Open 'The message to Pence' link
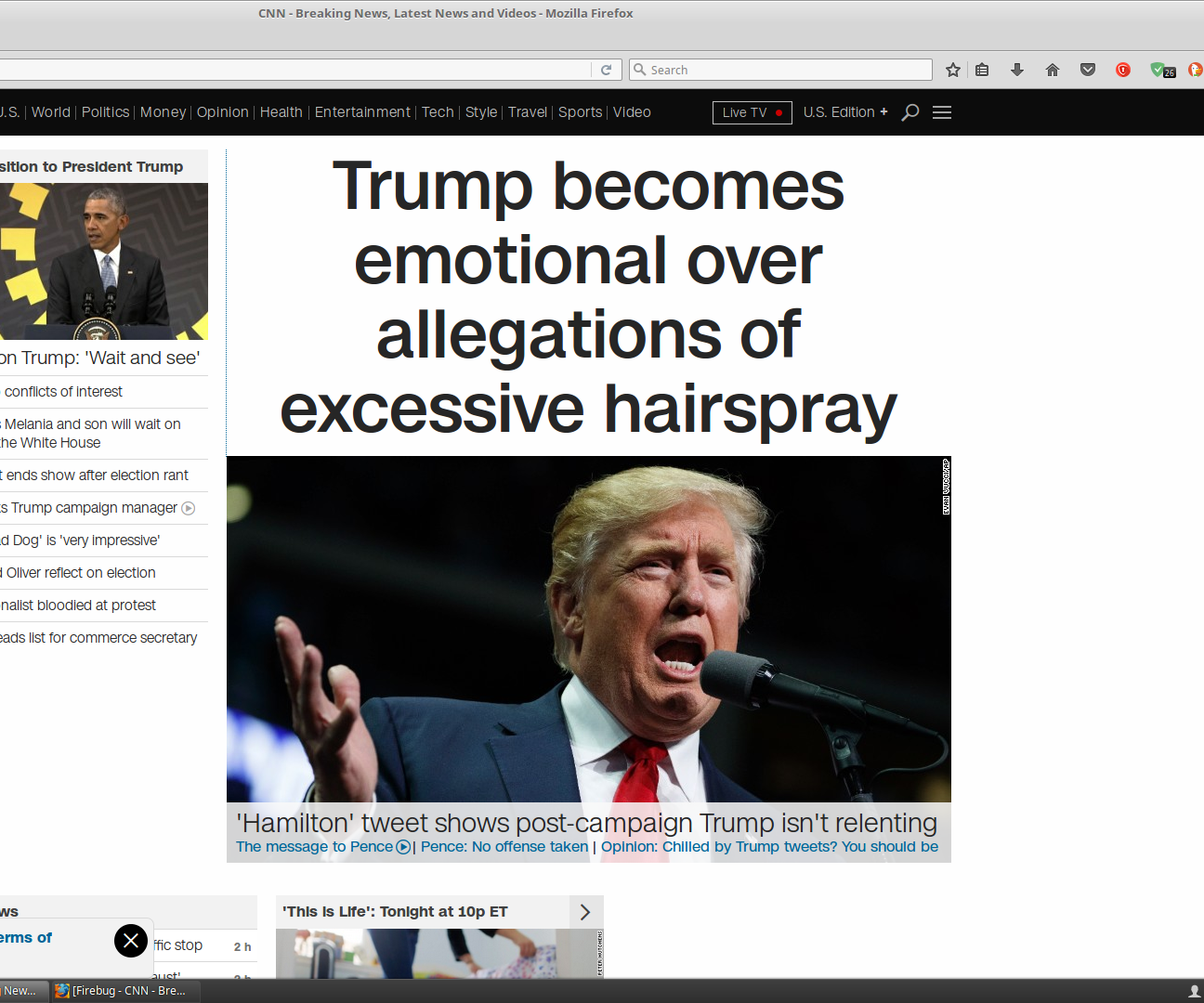This screenshot has width=1204, height=1003. pos(314,847)
